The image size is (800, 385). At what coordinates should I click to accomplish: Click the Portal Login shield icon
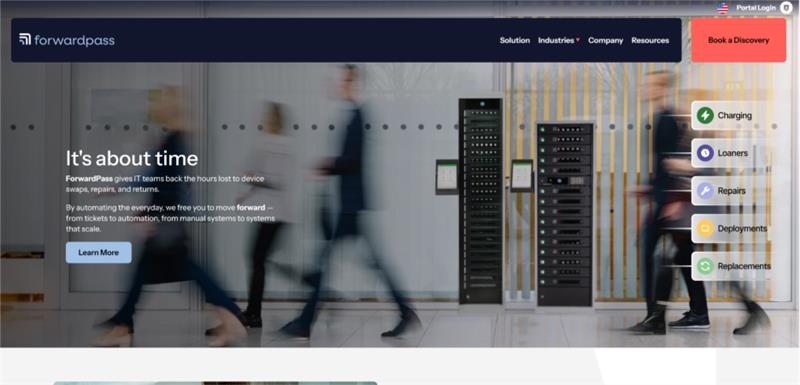[x=786, y=8]
